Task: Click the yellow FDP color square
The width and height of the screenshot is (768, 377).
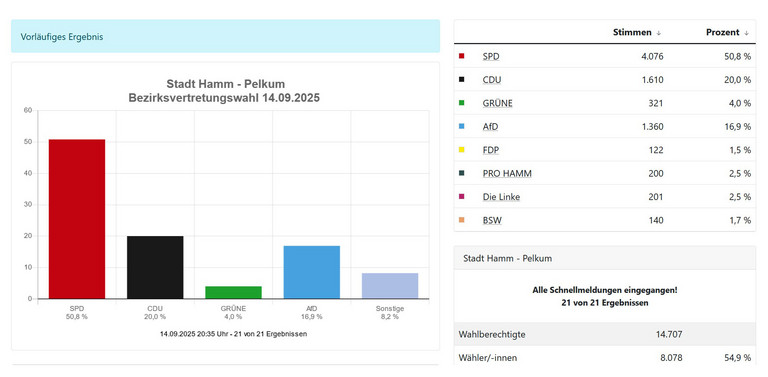Action: pos(461,150)
